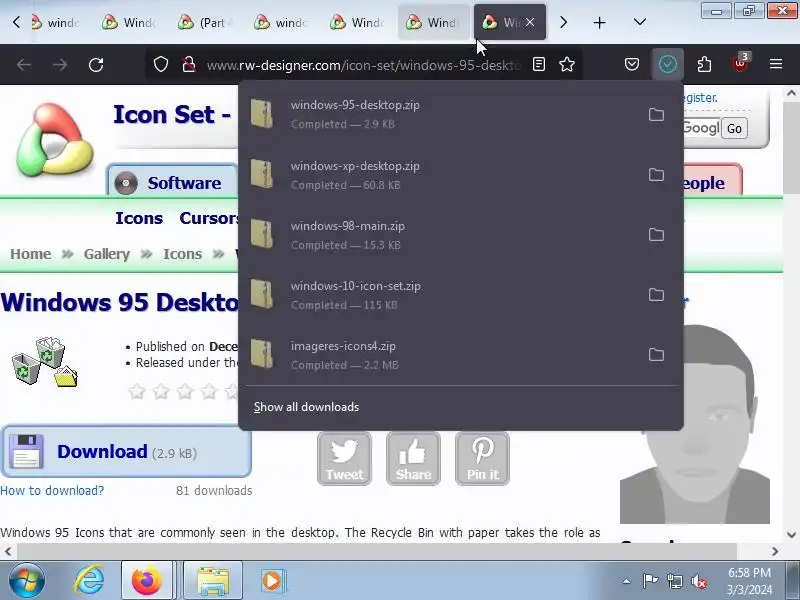Toggle the Firefox downloads panel button

(668, 64)
